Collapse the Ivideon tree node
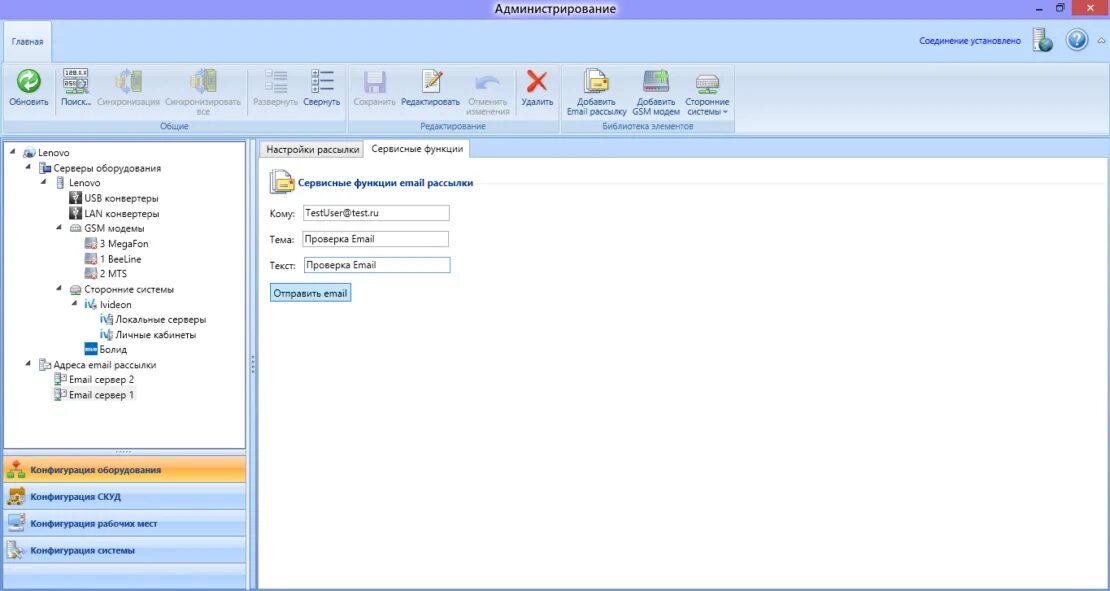This screenshot has width=1110, height=591. click(74, 304)
